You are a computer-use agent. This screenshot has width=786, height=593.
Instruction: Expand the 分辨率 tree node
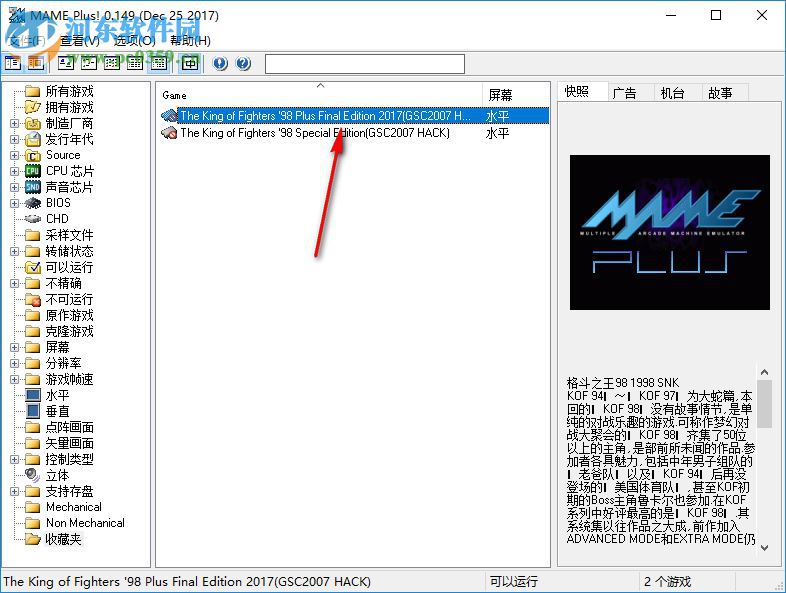[14, 363]
